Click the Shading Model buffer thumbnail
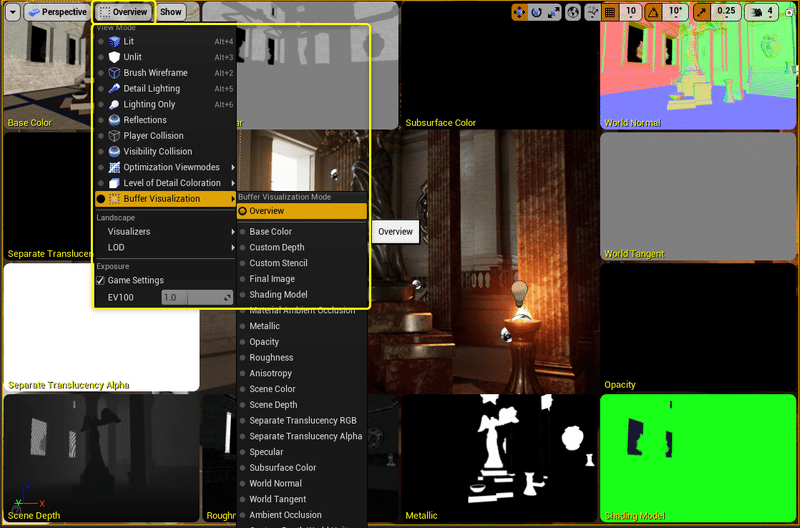The width and height of the screenshot is (800, 528). tap(697, 458)
